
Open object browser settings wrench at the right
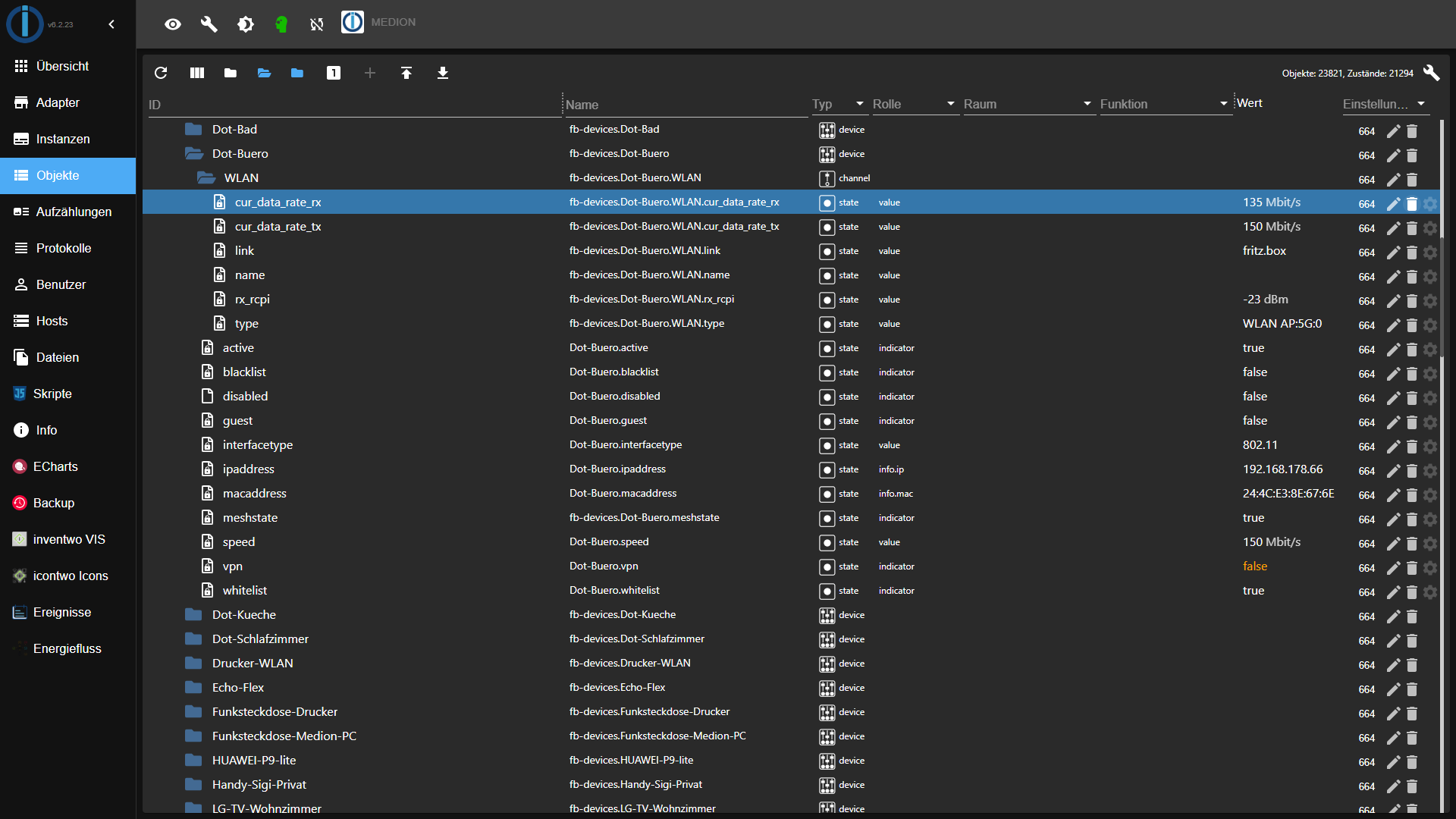click(x=1431, y=73)
